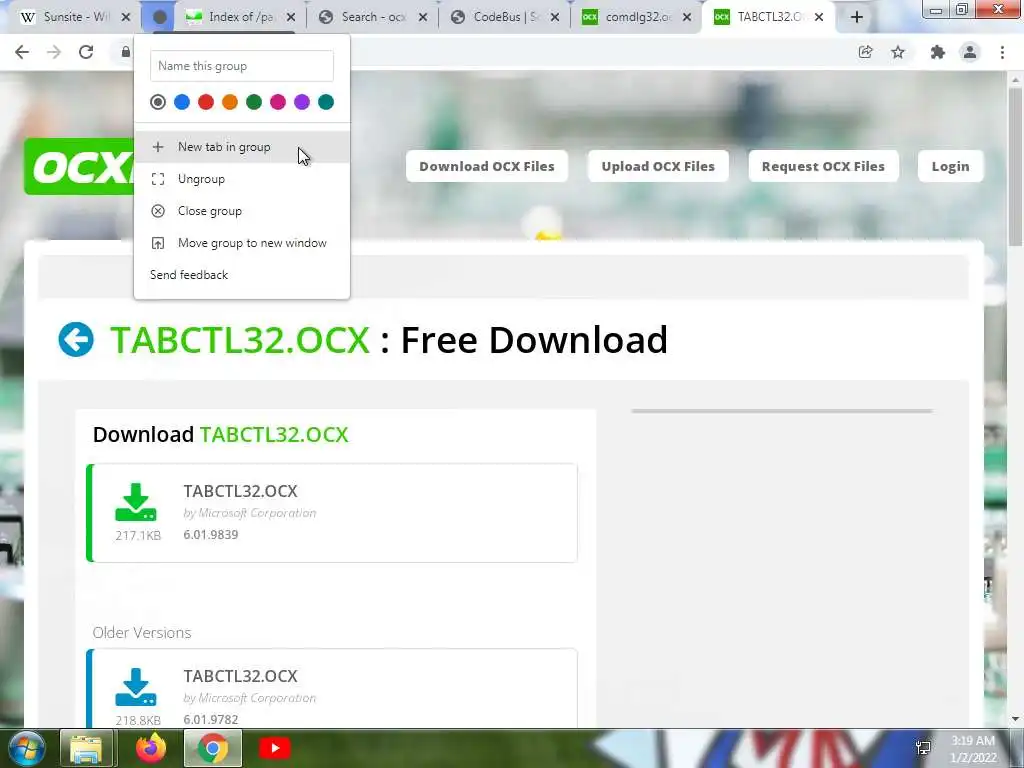
Task: Click the Chrome taskbar icon
Action: click(x=213, y=748)
